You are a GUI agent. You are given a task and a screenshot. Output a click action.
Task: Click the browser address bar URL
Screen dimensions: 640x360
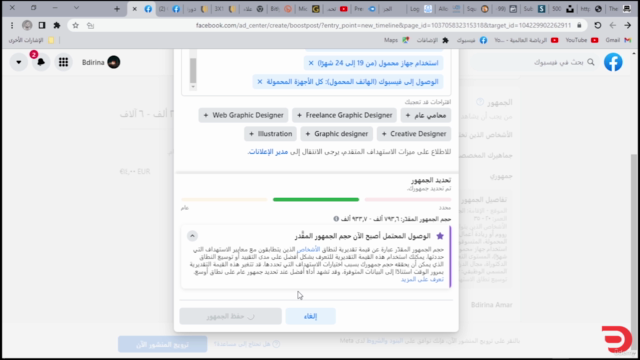click(x=383, y=25)
